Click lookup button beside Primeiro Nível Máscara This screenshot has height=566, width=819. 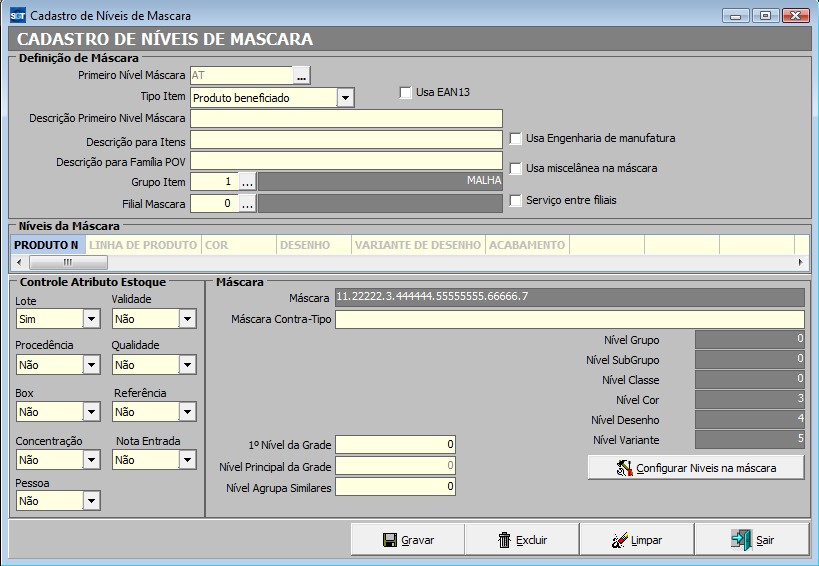point(302,75)
